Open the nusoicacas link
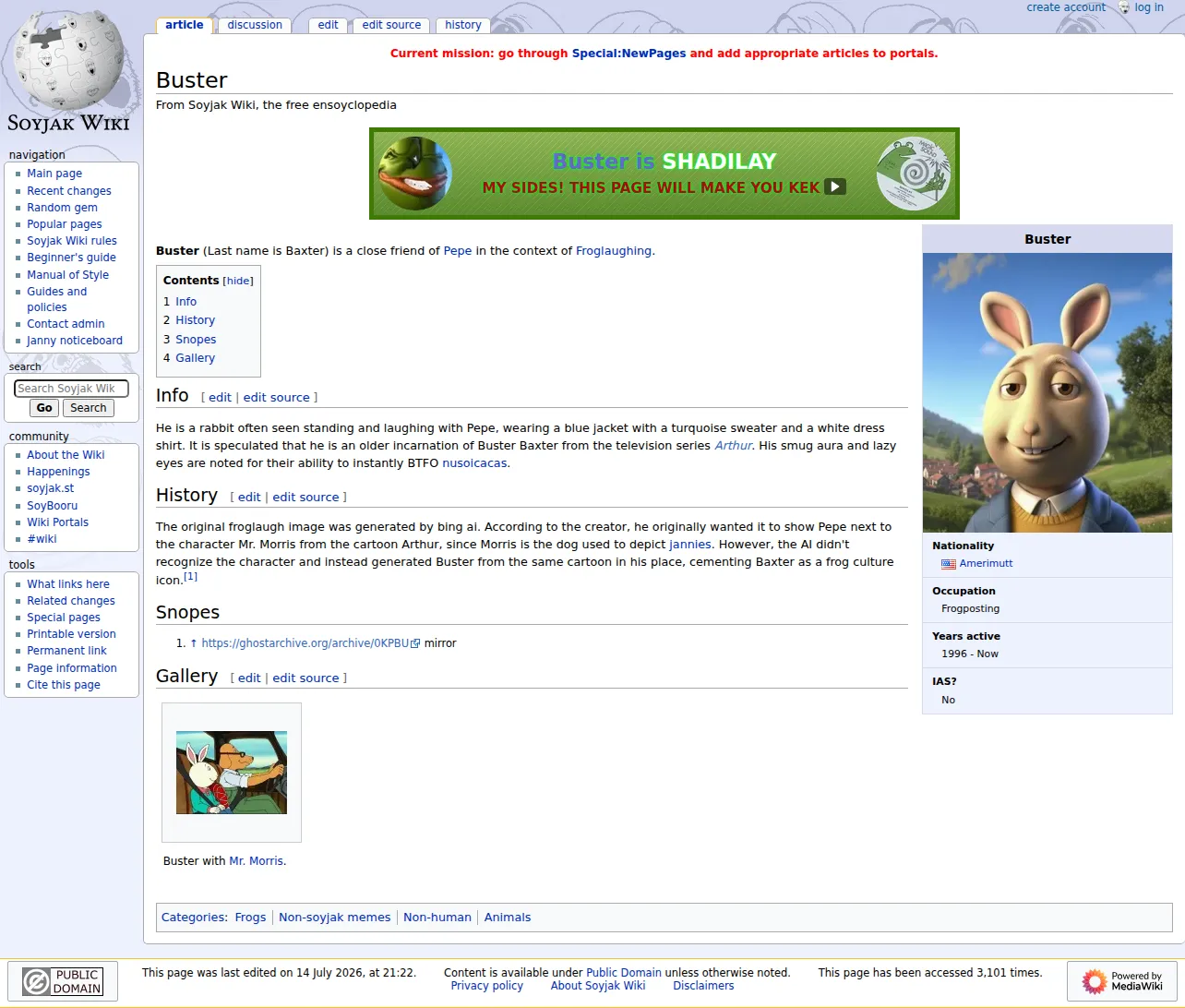 tap(474, 463)
